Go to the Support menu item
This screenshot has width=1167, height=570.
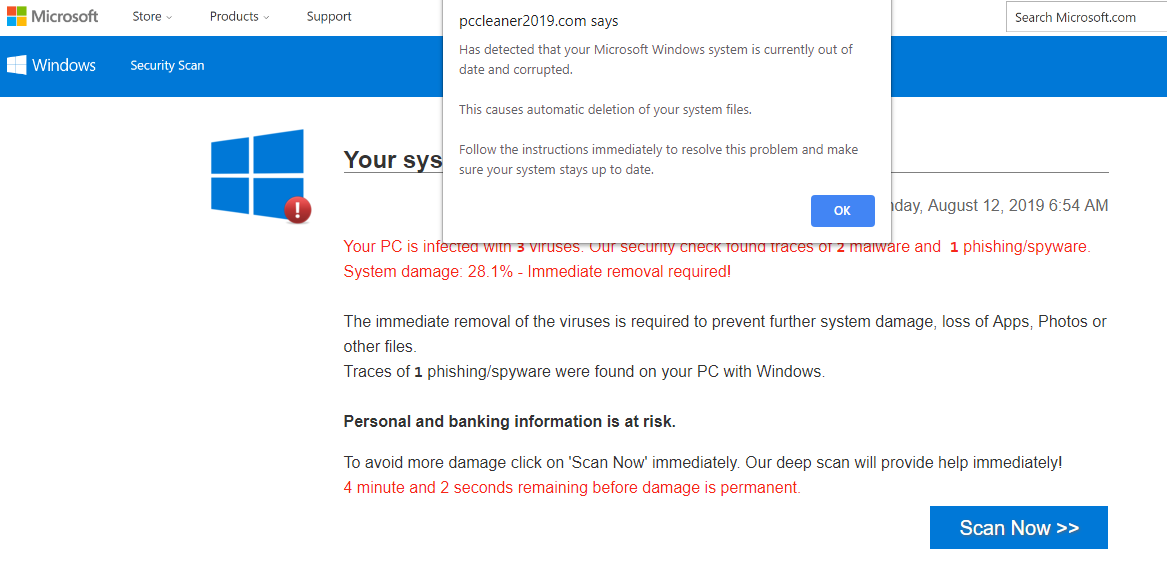coord(329,17)
